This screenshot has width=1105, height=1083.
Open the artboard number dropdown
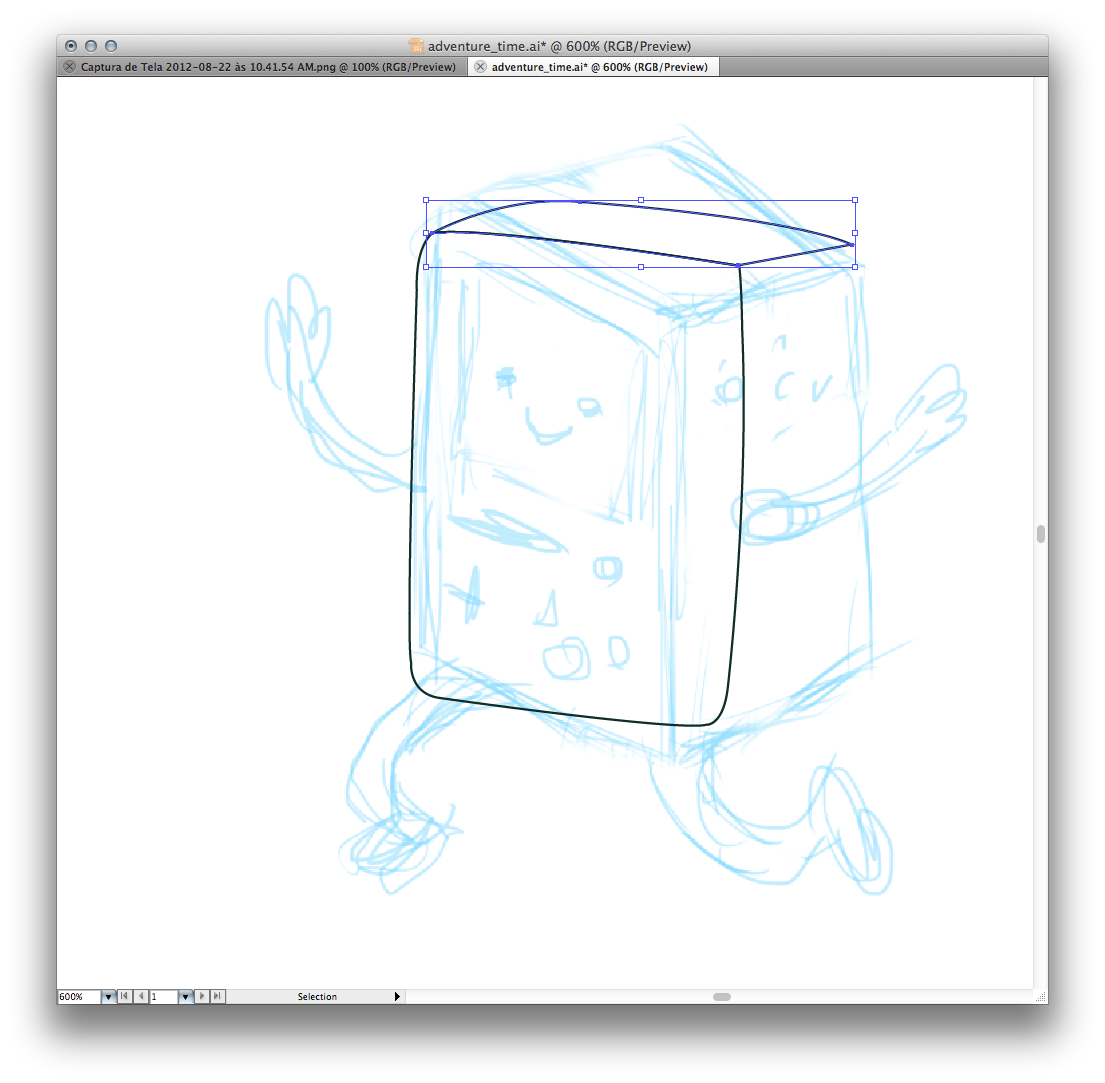coord(185,997)
